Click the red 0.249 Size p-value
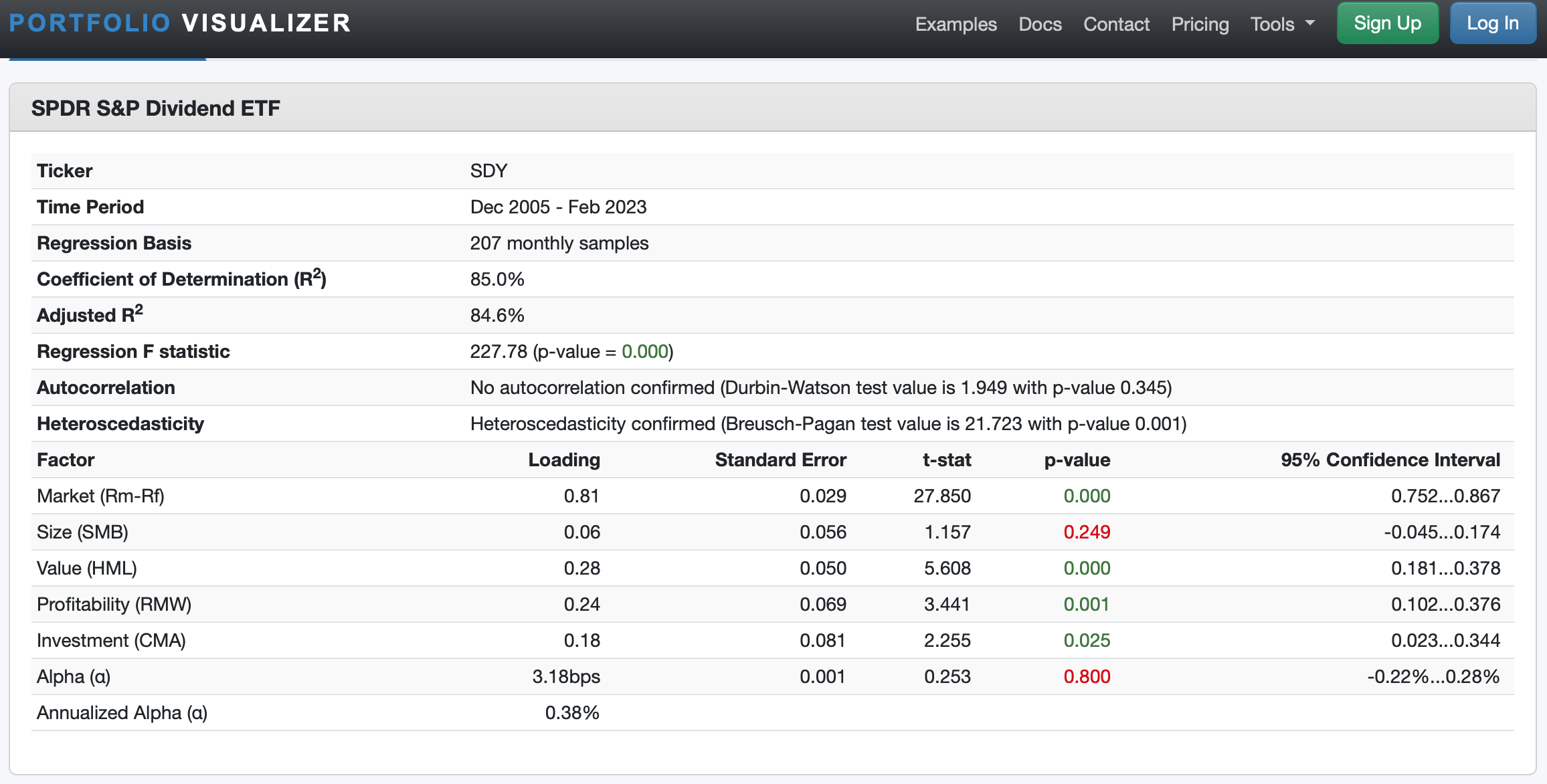 [1087, 532]
